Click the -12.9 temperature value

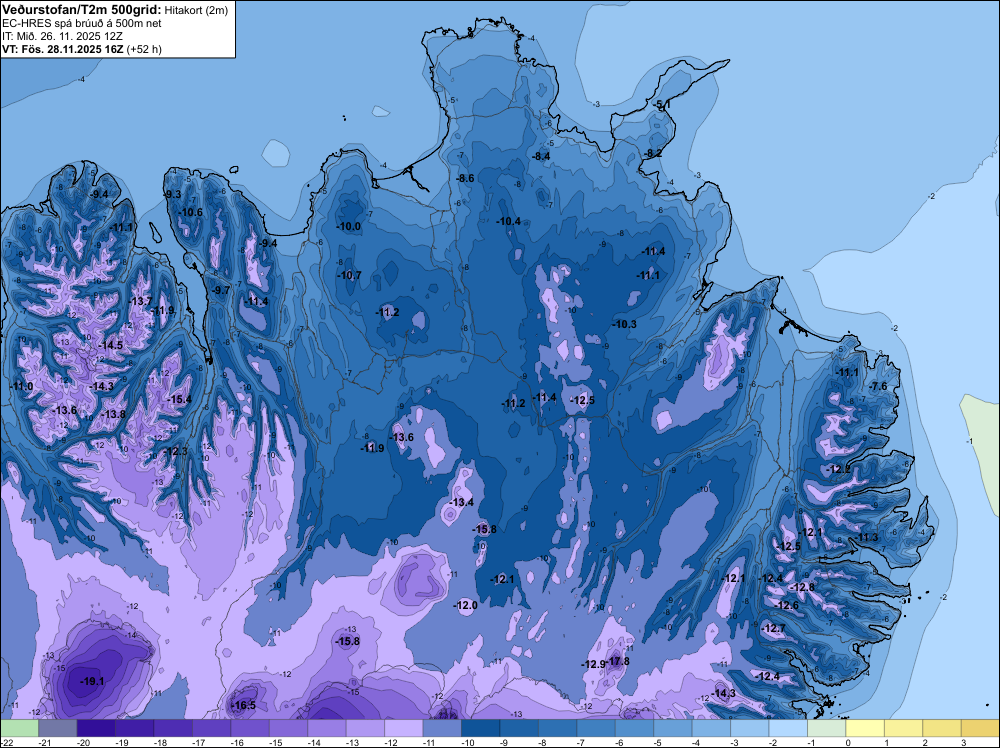592,664
